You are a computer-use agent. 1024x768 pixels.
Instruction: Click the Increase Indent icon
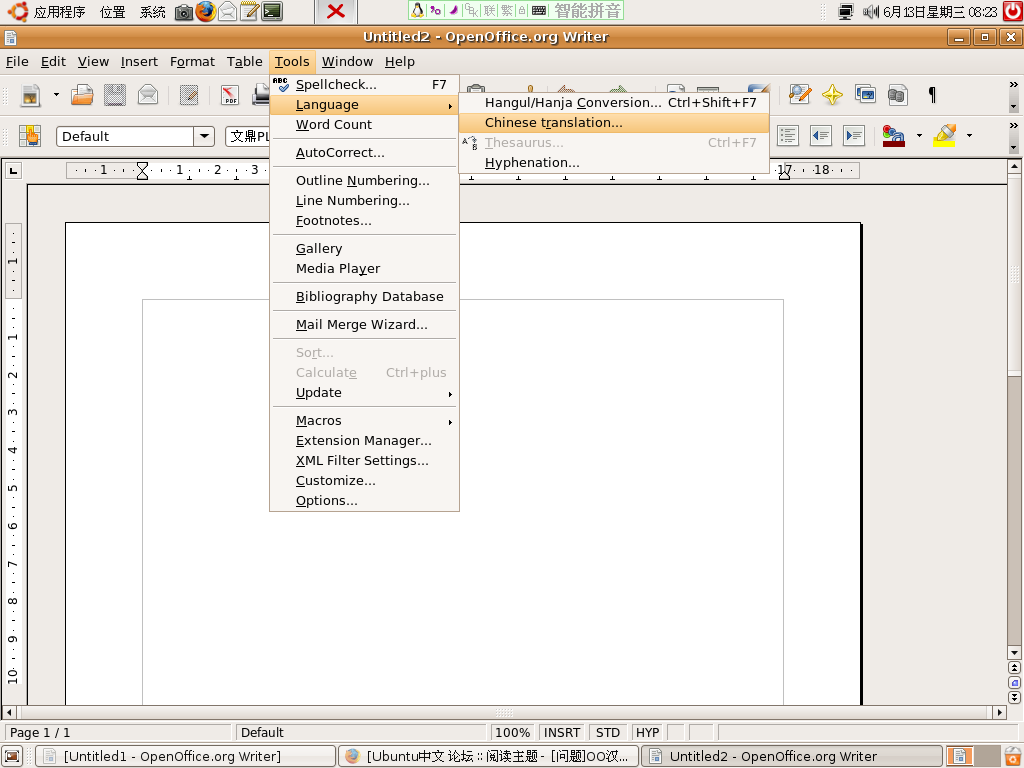tap(854, 136)
